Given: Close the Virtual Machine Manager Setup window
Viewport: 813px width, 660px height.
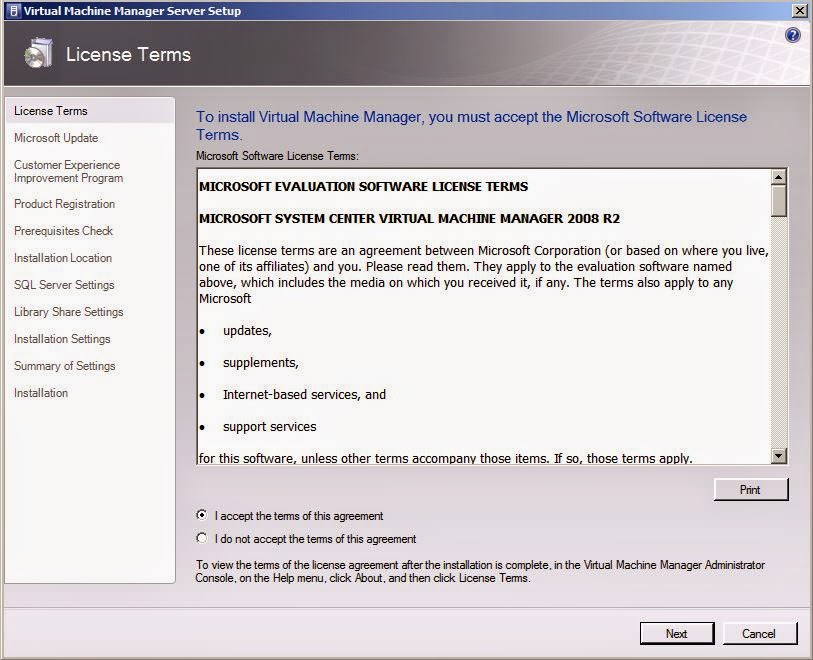Looking at the screenshot, I should (800, 11).
